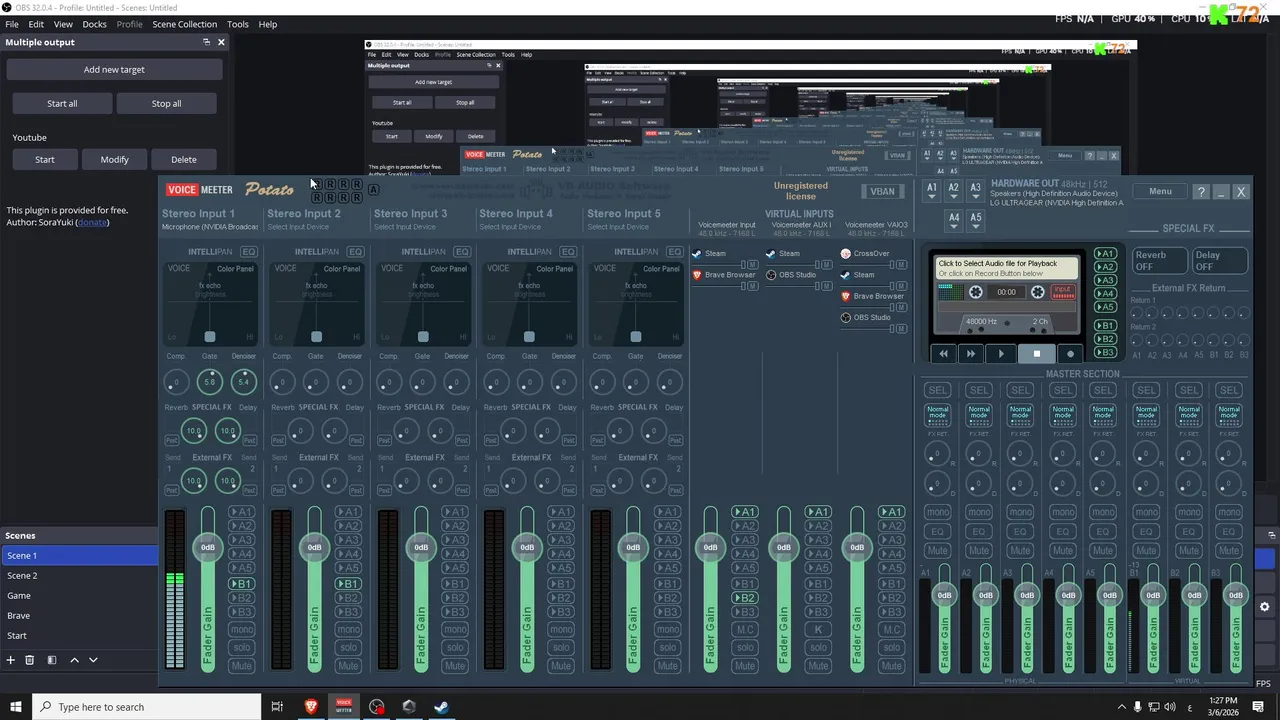Mute the A1 master bus
Screen dimensions: 1280x720
click(x=937, y=550)
